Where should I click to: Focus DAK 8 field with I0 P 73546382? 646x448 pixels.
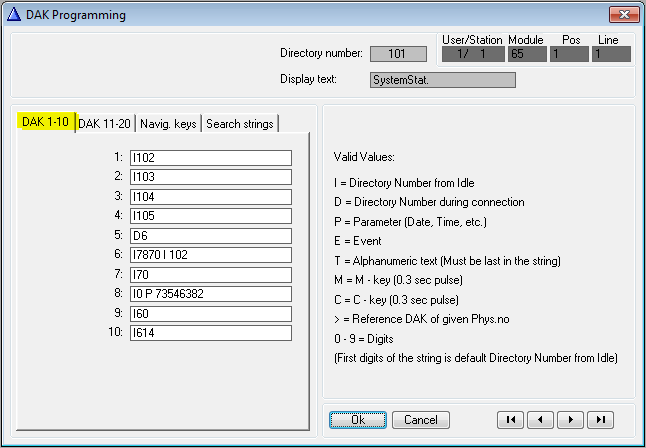[209, 293]
